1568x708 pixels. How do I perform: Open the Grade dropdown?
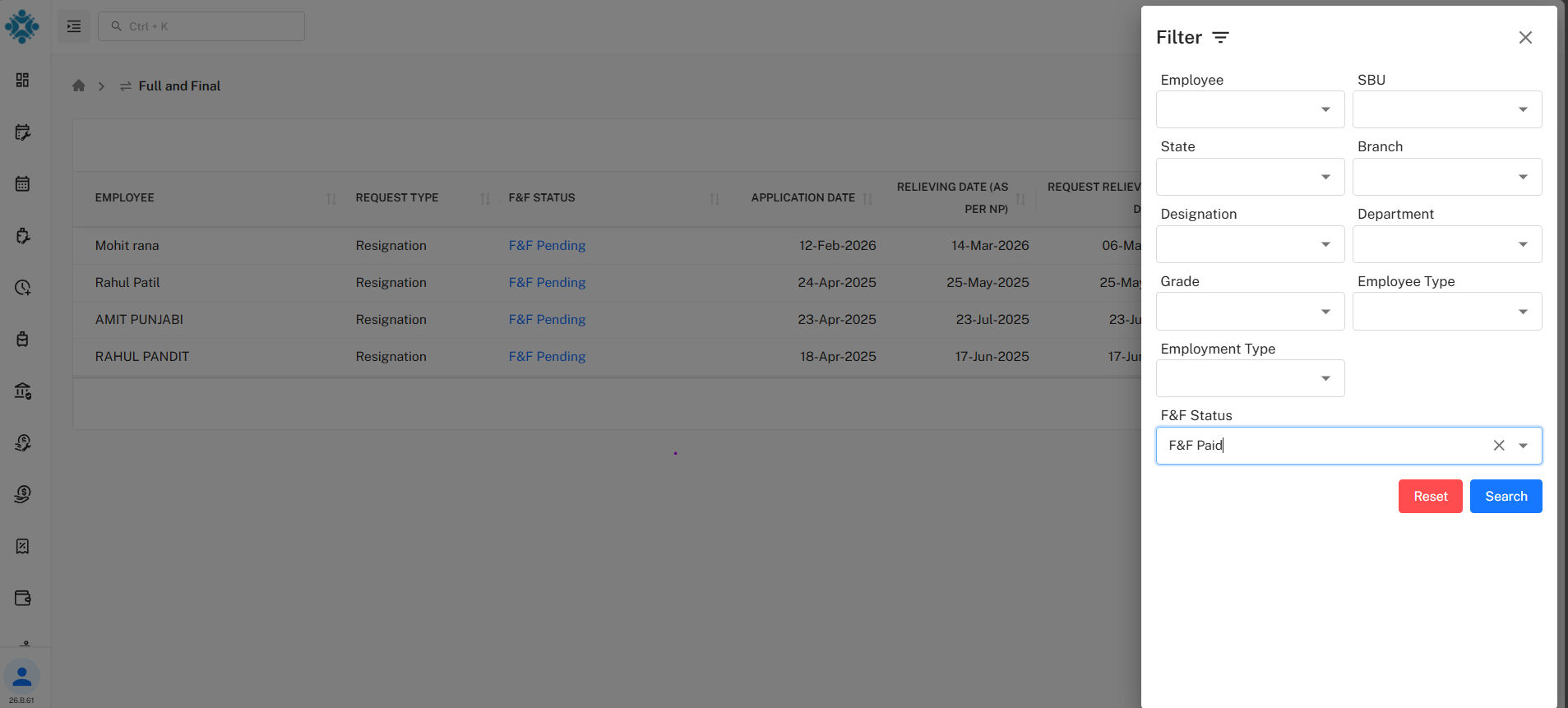[x=1250, y=312]
